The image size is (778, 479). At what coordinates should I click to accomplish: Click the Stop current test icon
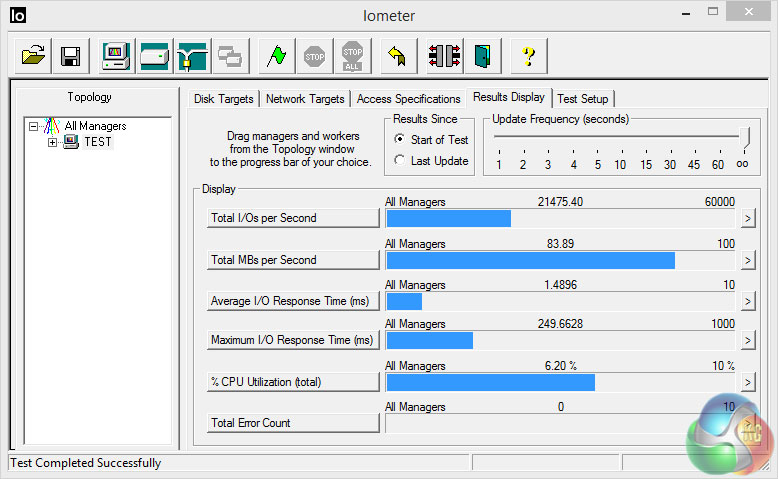click(x=315, y=56)
